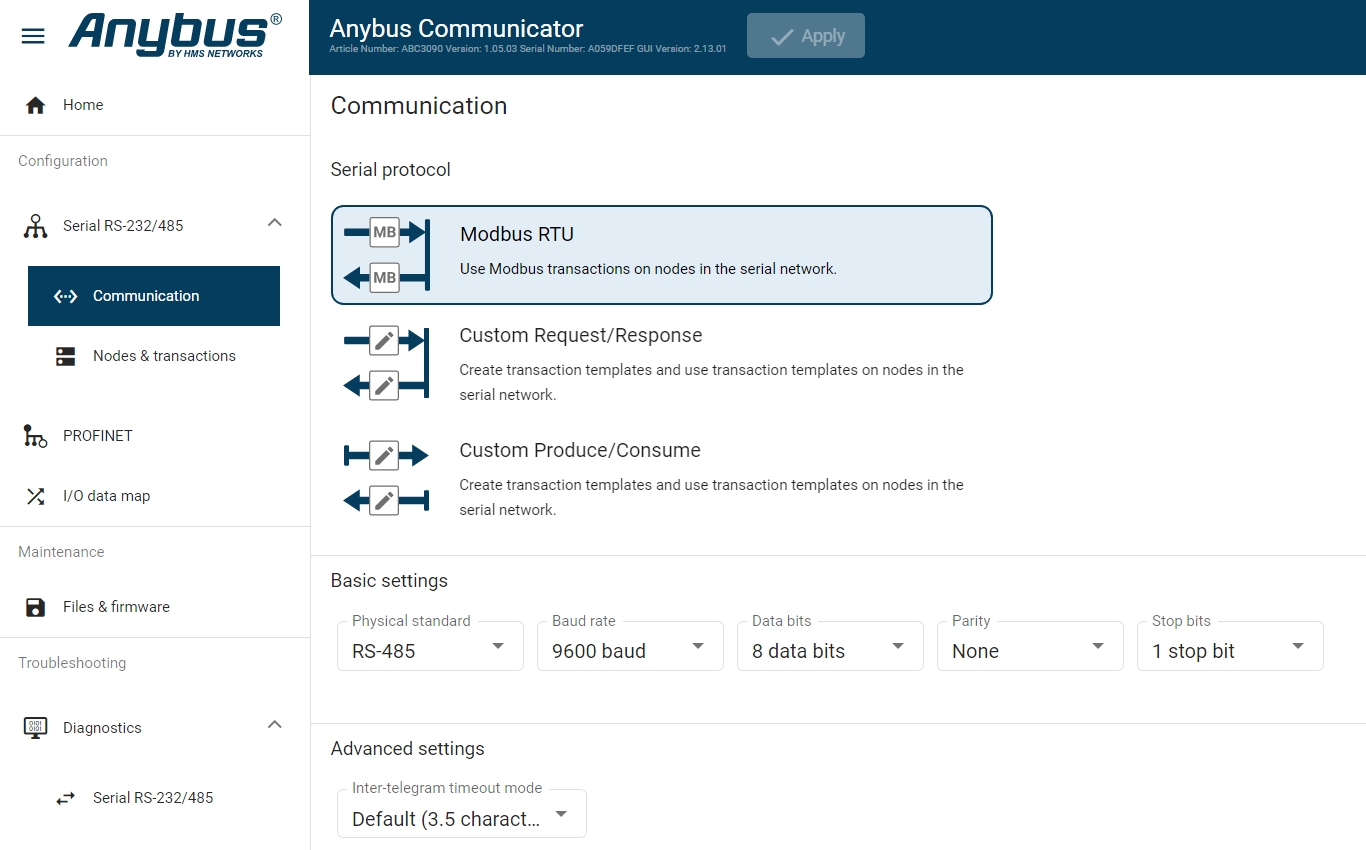
Task: Click the Serial RS-232/485 diagnostics swap-arrows icon
Action: click(66, 798)
